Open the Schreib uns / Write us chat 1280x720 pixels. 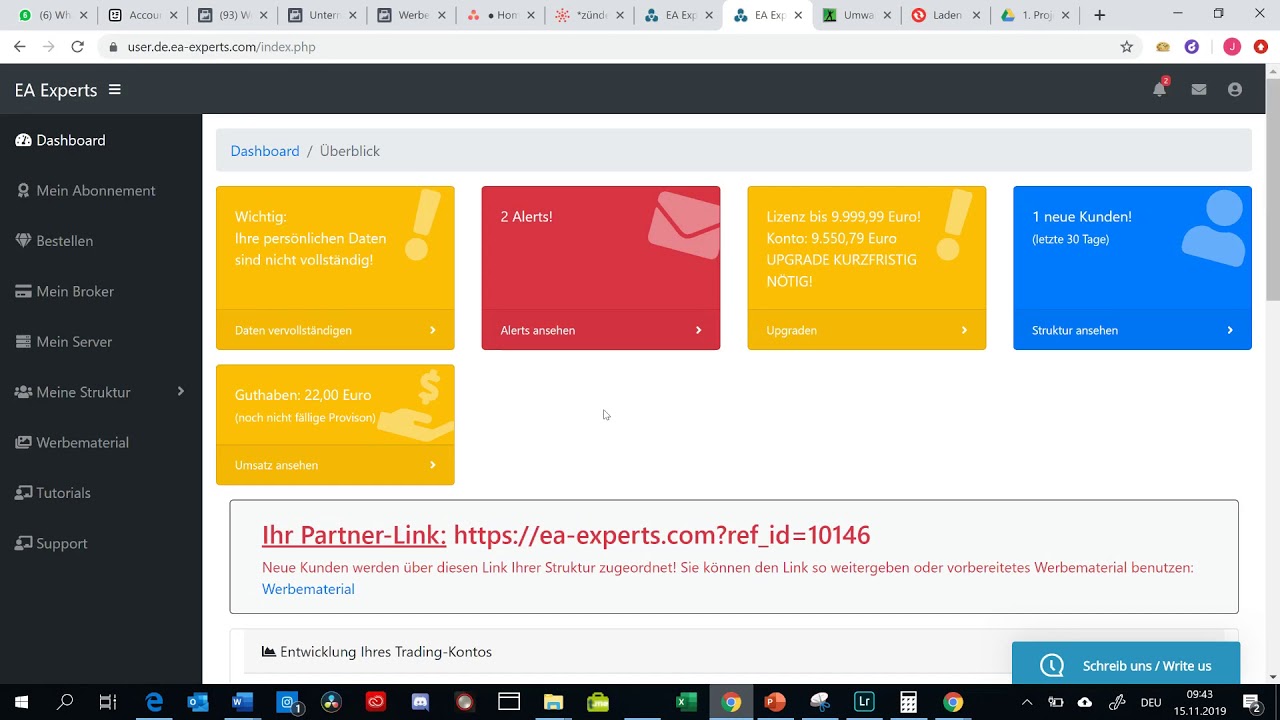click(x=1126, y=663)
